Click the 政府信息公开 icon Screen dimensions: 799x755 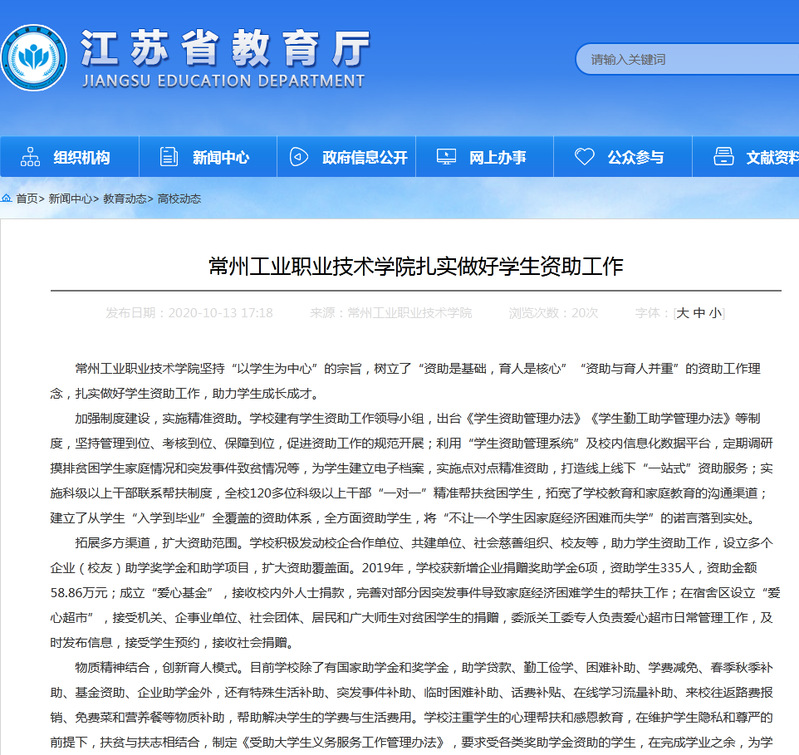pos(299,157)
